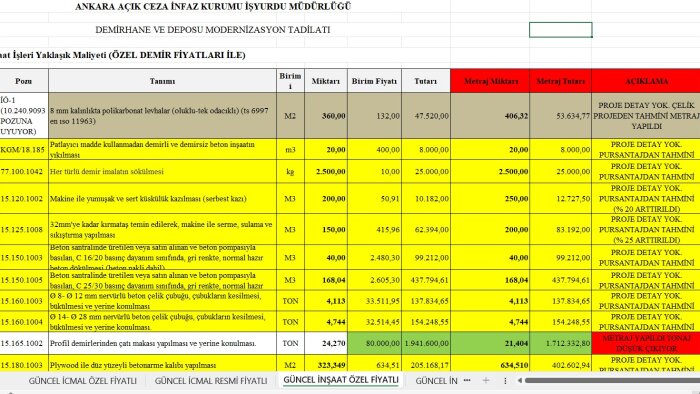
Task: Select the red AÇIKLAMA header cell
Action: 646,81
